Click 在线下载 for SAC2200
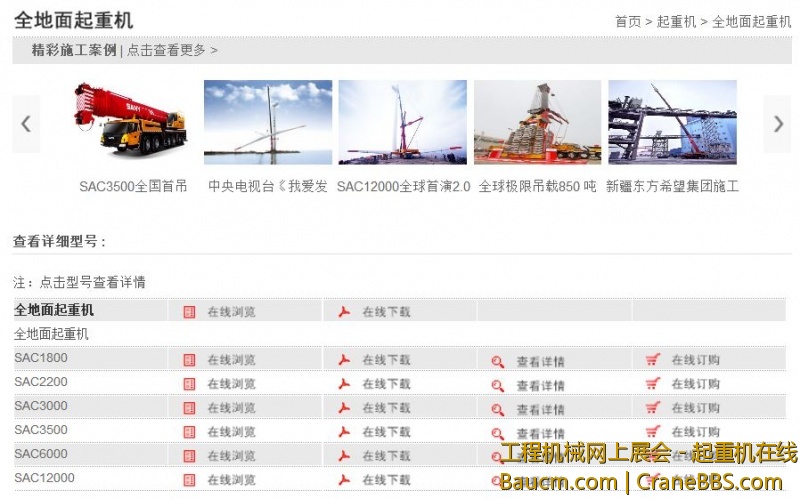The height and width of the screenshot is (499, 800). (386, 384)
